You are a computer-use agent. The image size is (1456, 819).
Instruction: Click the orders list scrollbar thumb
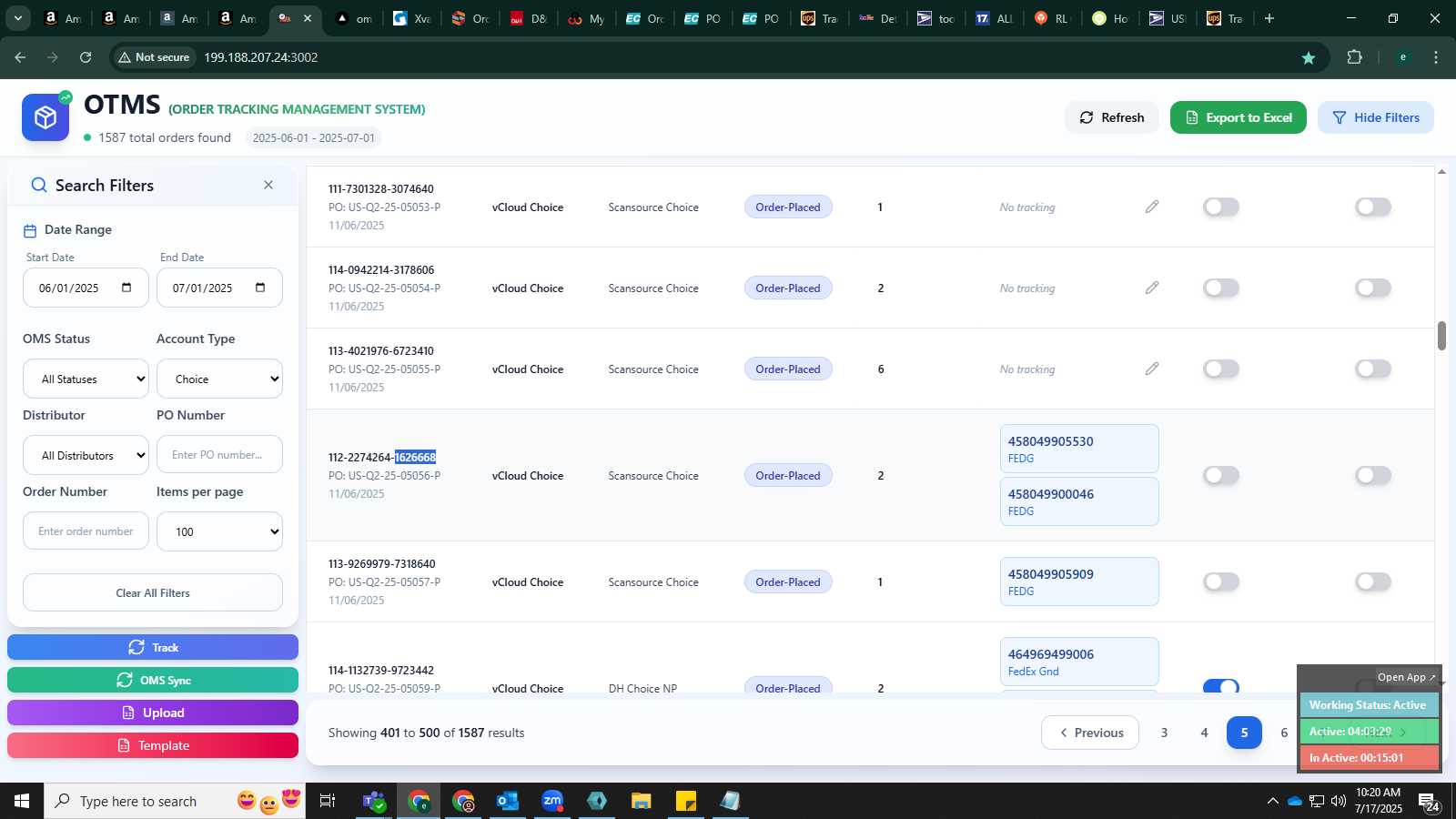tap(1441, 335)
